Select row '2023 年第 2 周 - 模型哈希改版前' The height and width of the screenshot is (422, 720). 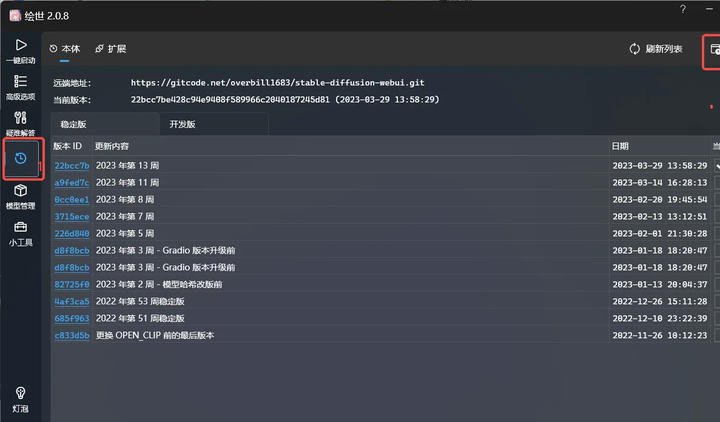pyautogui.click(x=385, y=284)
